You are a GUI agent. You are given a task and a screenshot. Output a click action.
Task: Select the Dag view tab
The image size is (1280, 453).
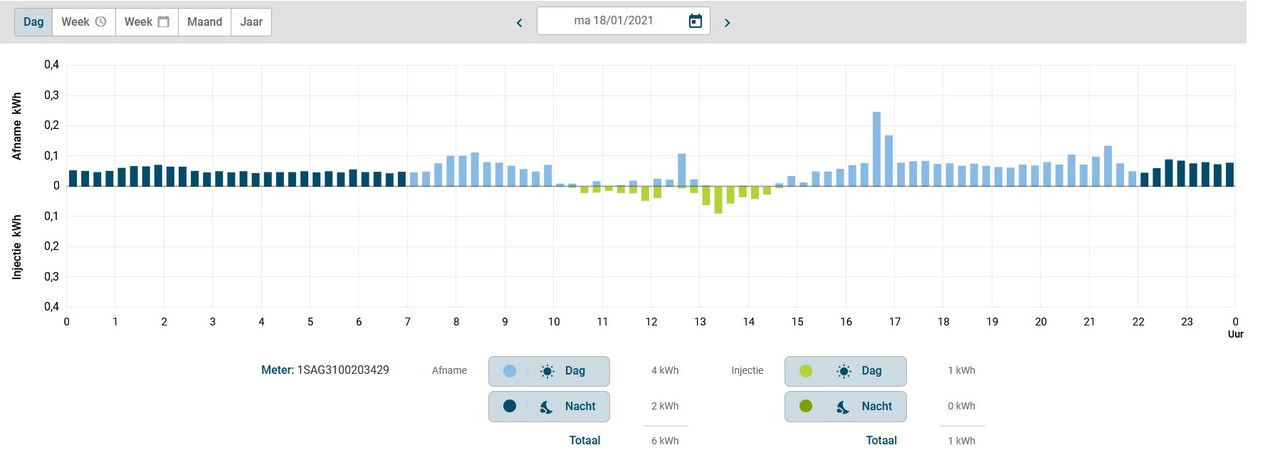pos(33,22)
